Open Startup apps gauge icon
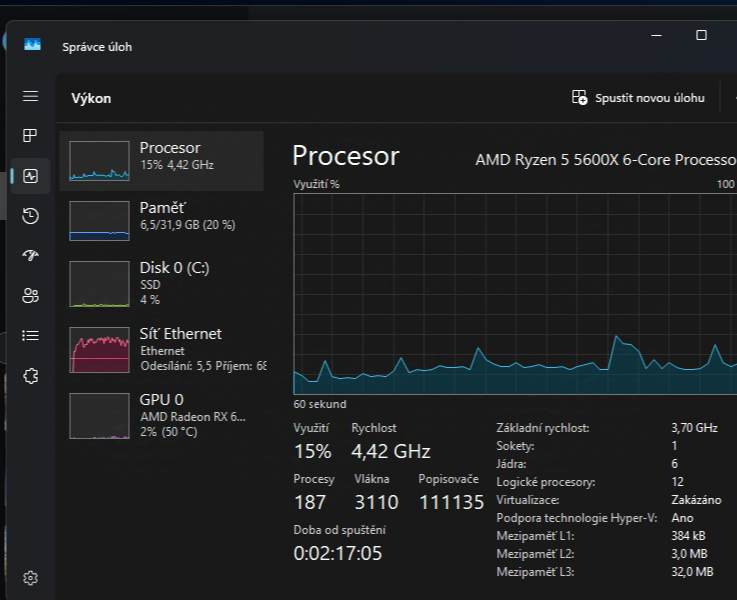 point(30,256)
